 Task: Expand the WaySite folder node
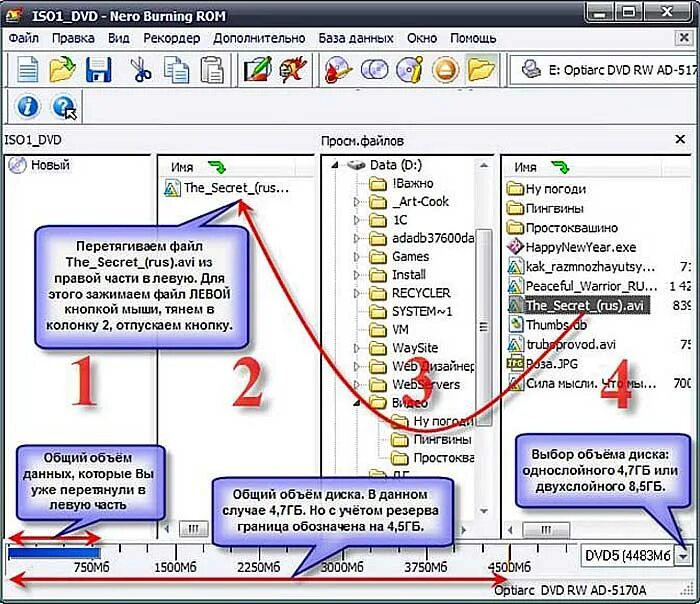point(356,348)
